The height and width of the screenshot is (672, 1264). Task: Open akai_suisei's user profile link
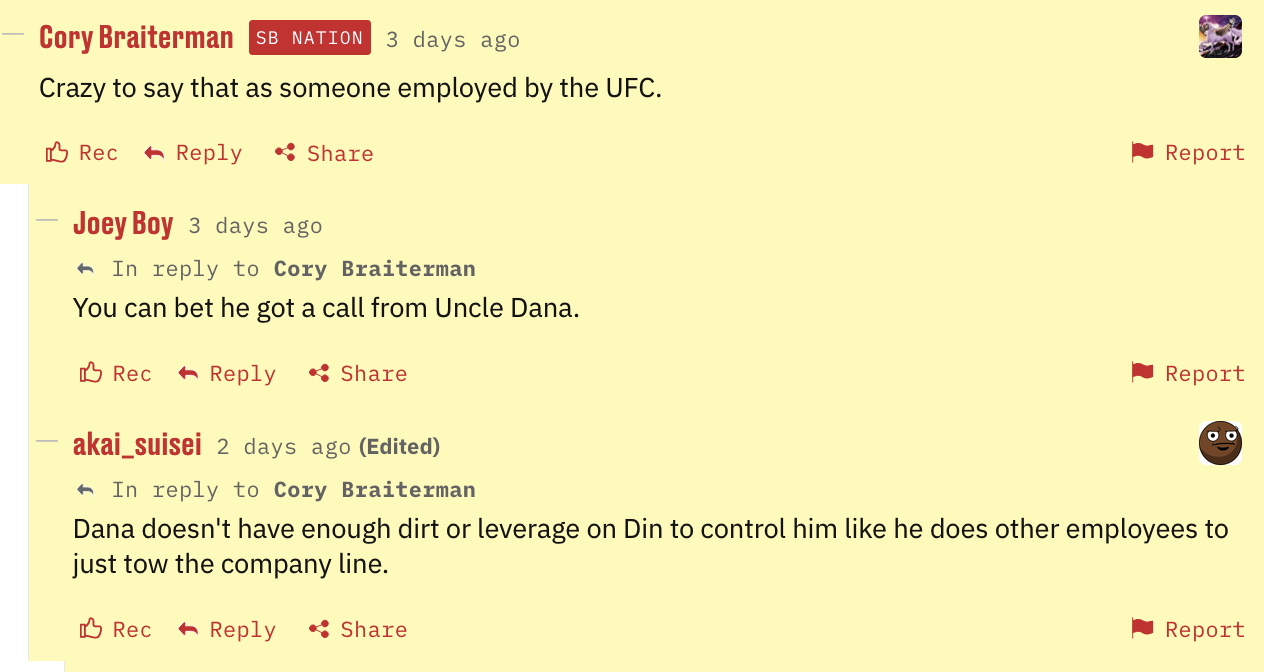(137, 445)
